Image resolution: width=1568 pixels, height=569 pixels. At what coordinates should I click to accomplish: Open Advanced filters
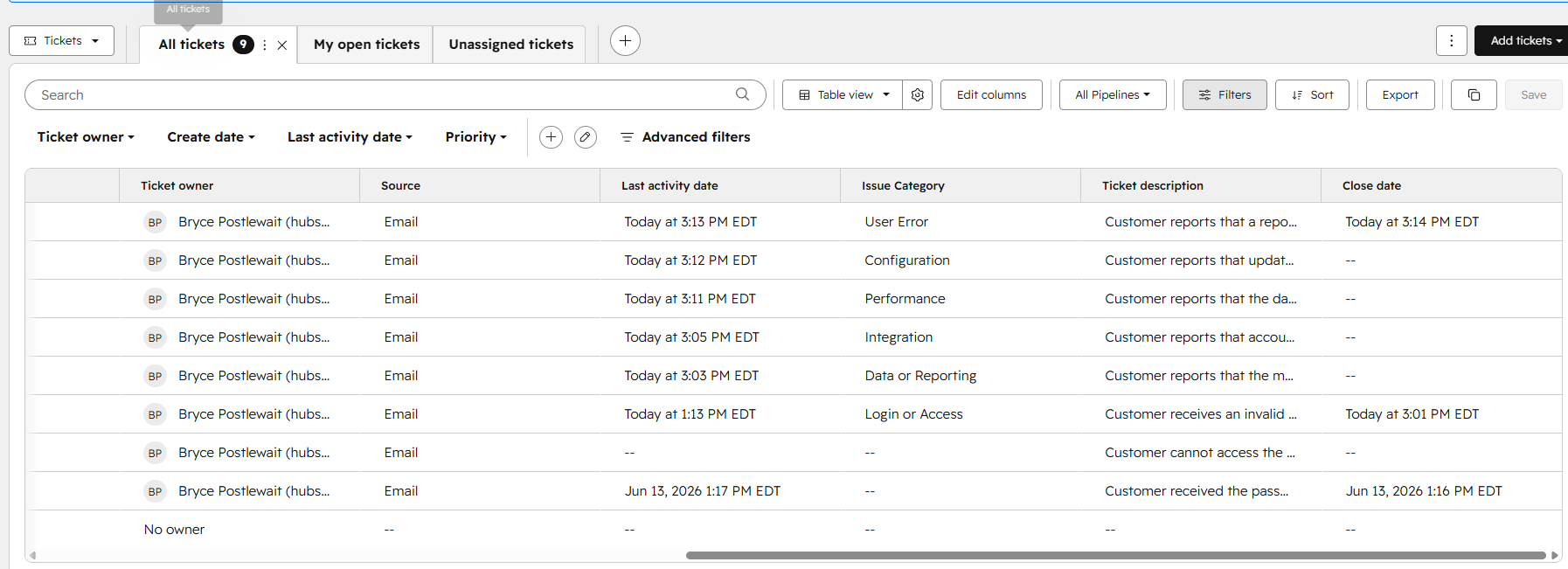click(685, 137)
